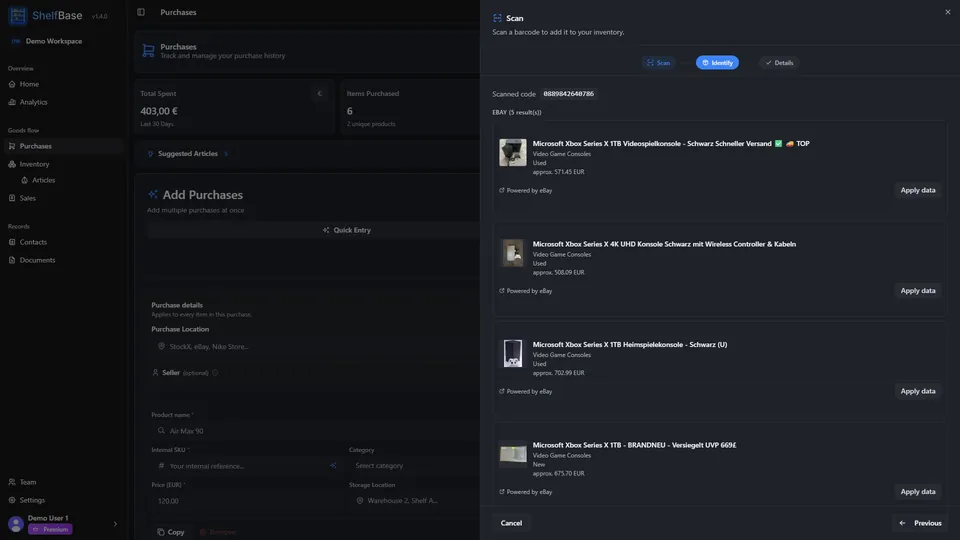Click the ShelfBase logo icon

click(x=18, y=15)
